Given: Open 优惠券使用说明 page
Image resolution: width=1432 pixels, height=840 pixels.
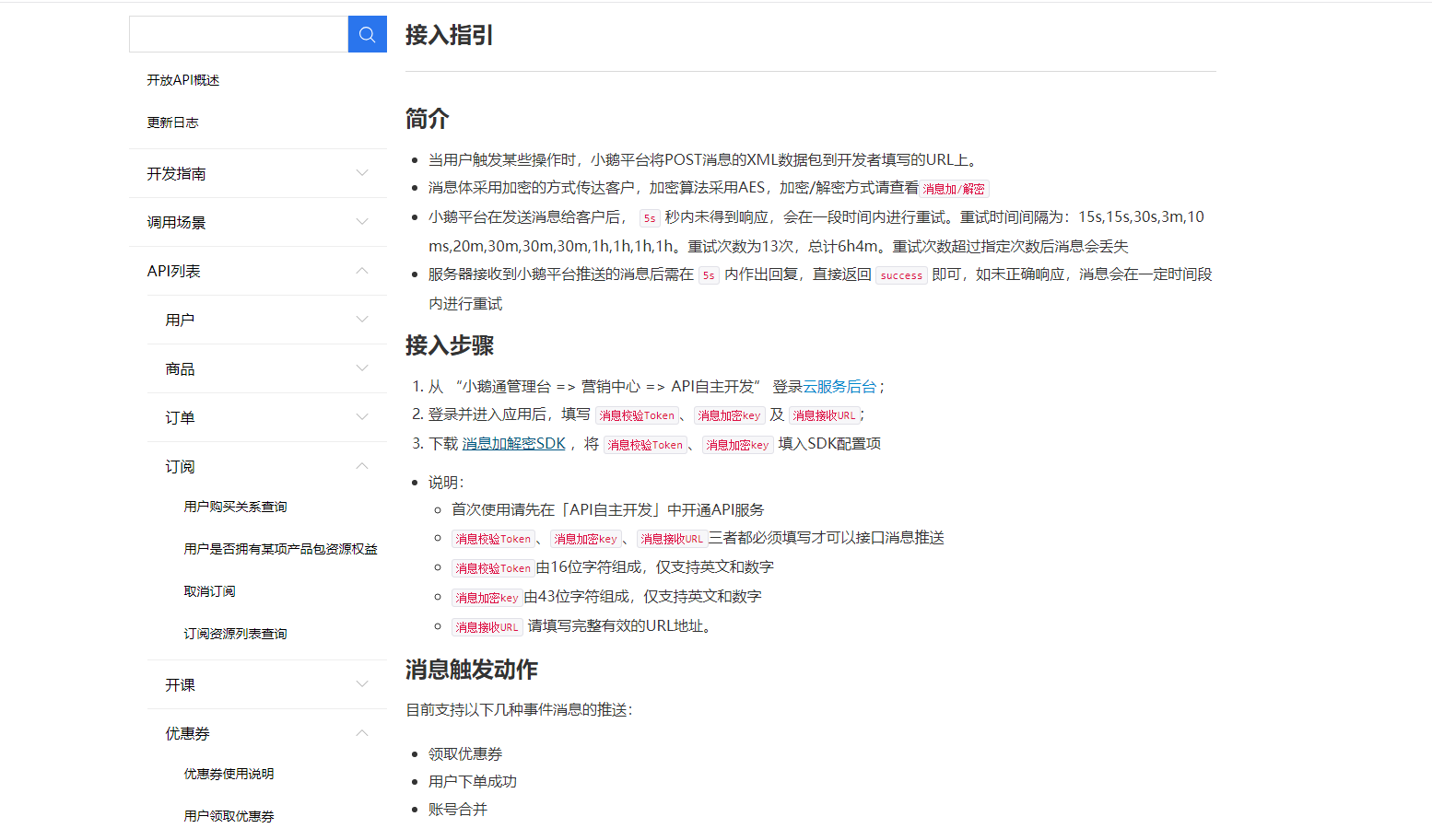Looking at the screenshot, I should coord(229,774).
